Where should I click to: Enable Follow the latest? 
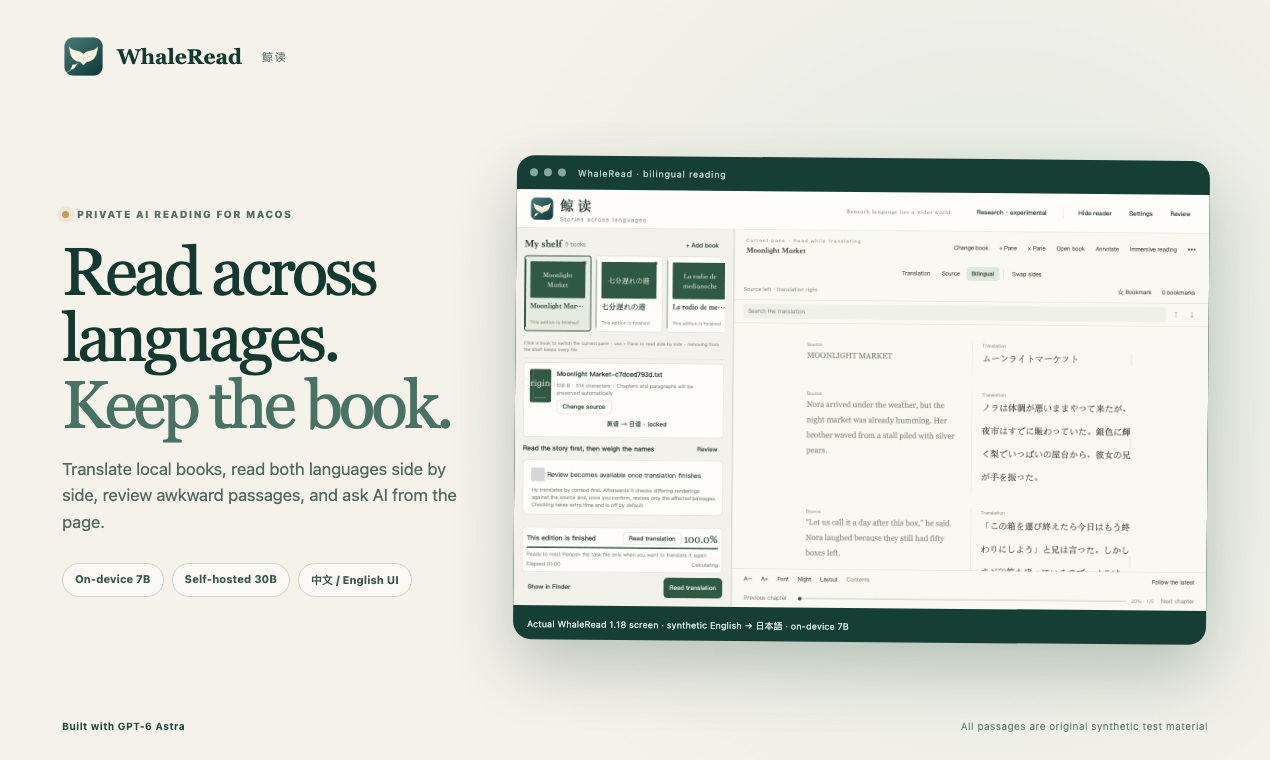[x=1172, y=582]
